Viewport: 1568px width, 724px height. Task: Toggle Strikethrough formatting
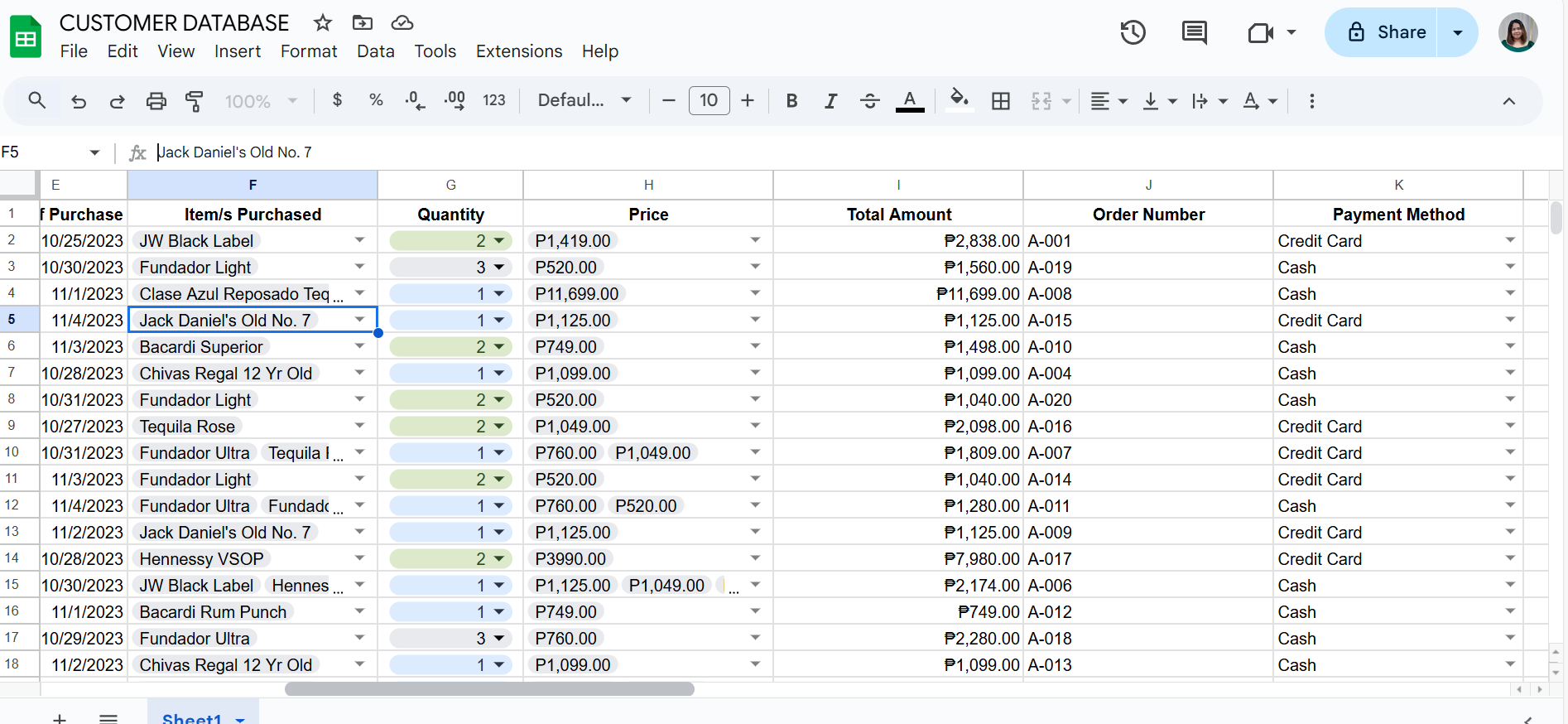click(869, 101)
